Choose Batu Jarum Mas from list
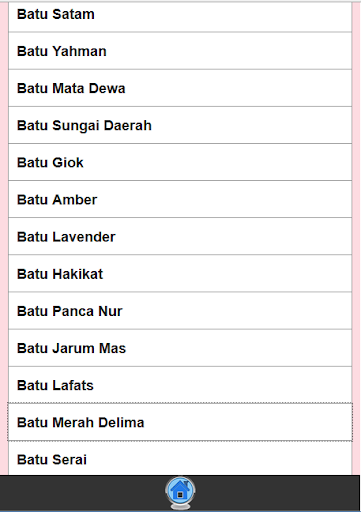 click(180, 348)
